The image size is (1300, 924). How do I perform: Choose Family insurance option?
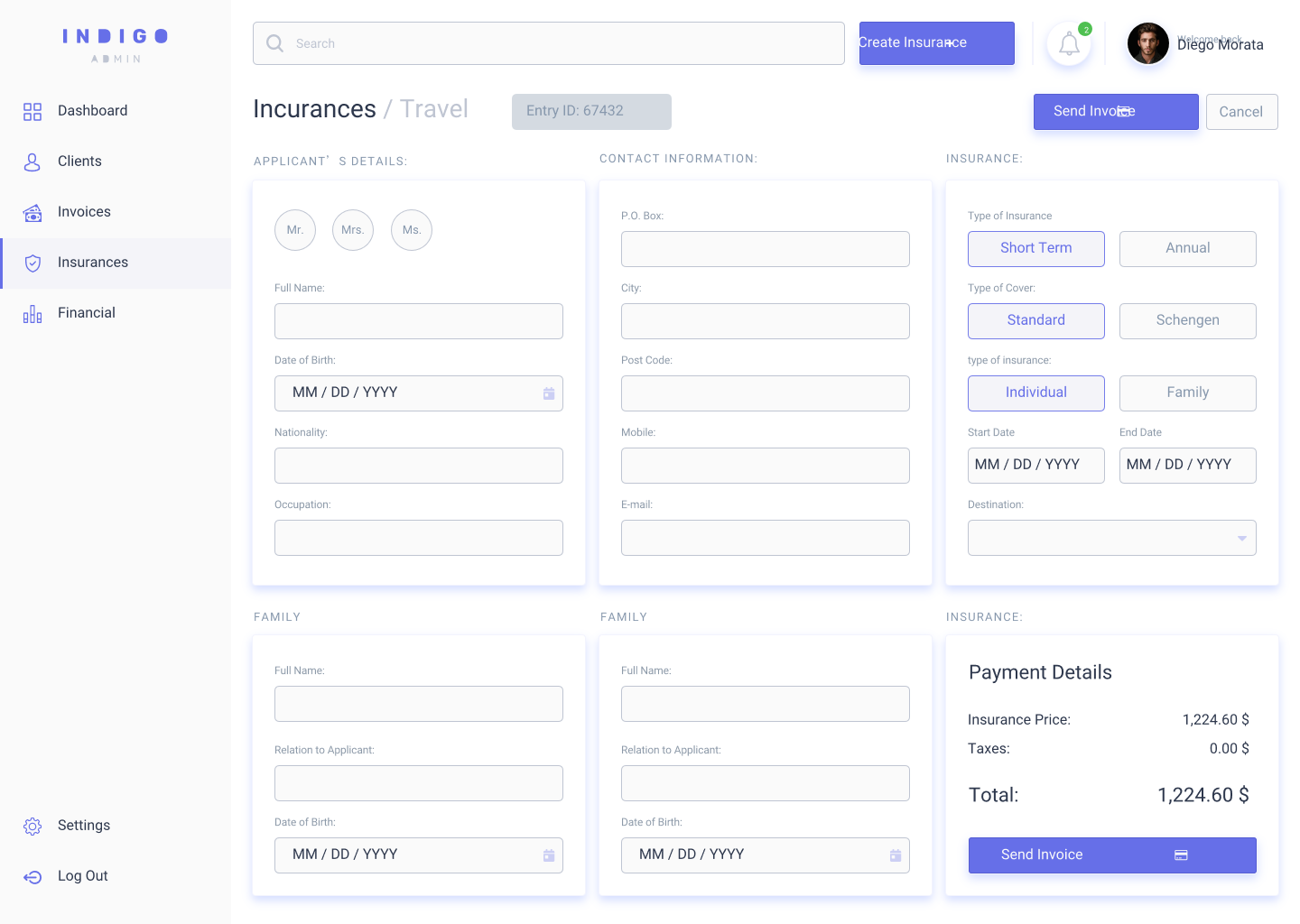click(x=1188, y=393)
